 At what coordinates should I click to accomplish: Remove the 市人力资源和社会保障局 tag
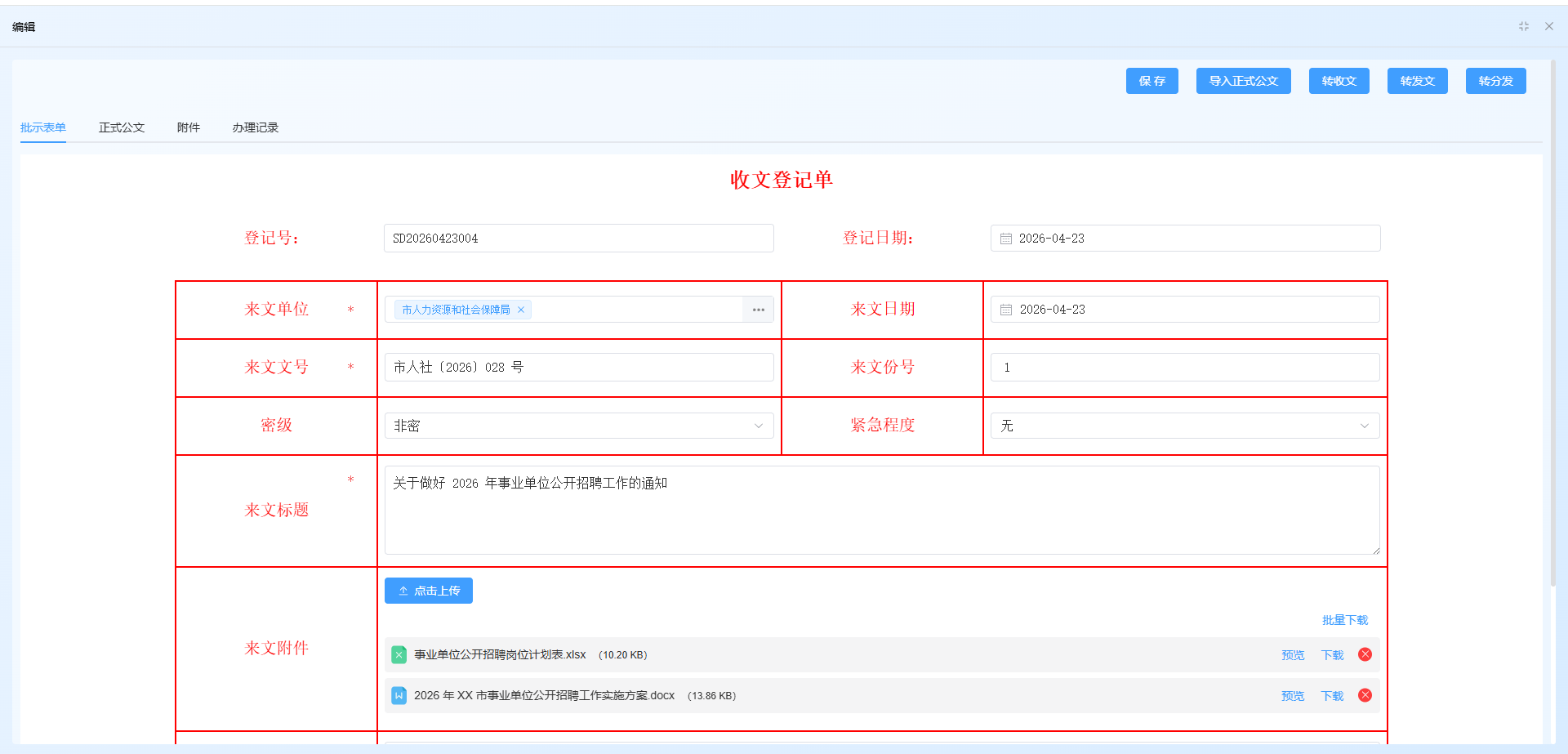pyautogui.click(x=521, y=310)
